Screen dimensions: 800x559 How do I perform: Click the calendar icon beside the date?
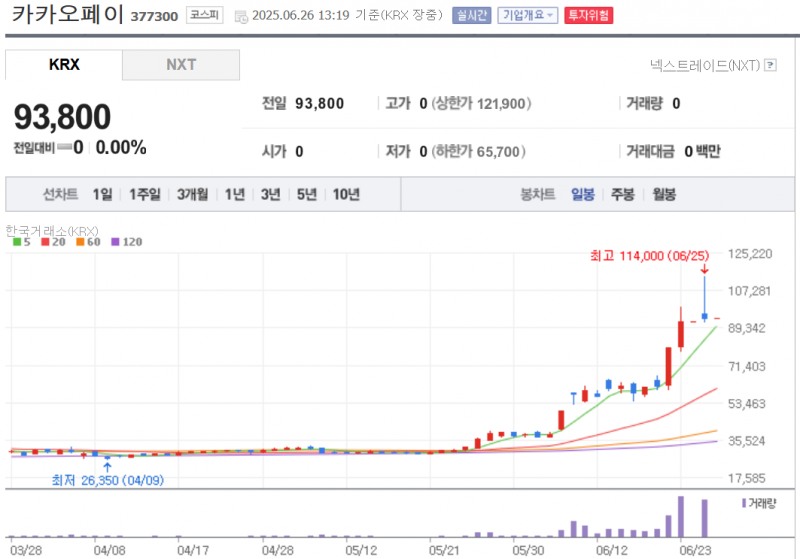click(x=241, y=17)
